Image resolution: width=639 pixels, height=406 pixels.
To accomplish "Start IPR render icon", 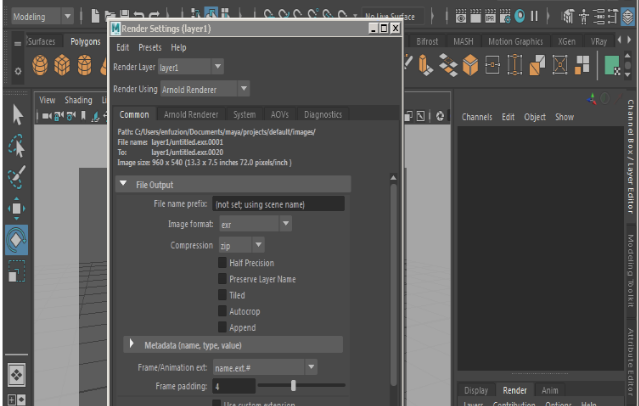I will (490, 16).
